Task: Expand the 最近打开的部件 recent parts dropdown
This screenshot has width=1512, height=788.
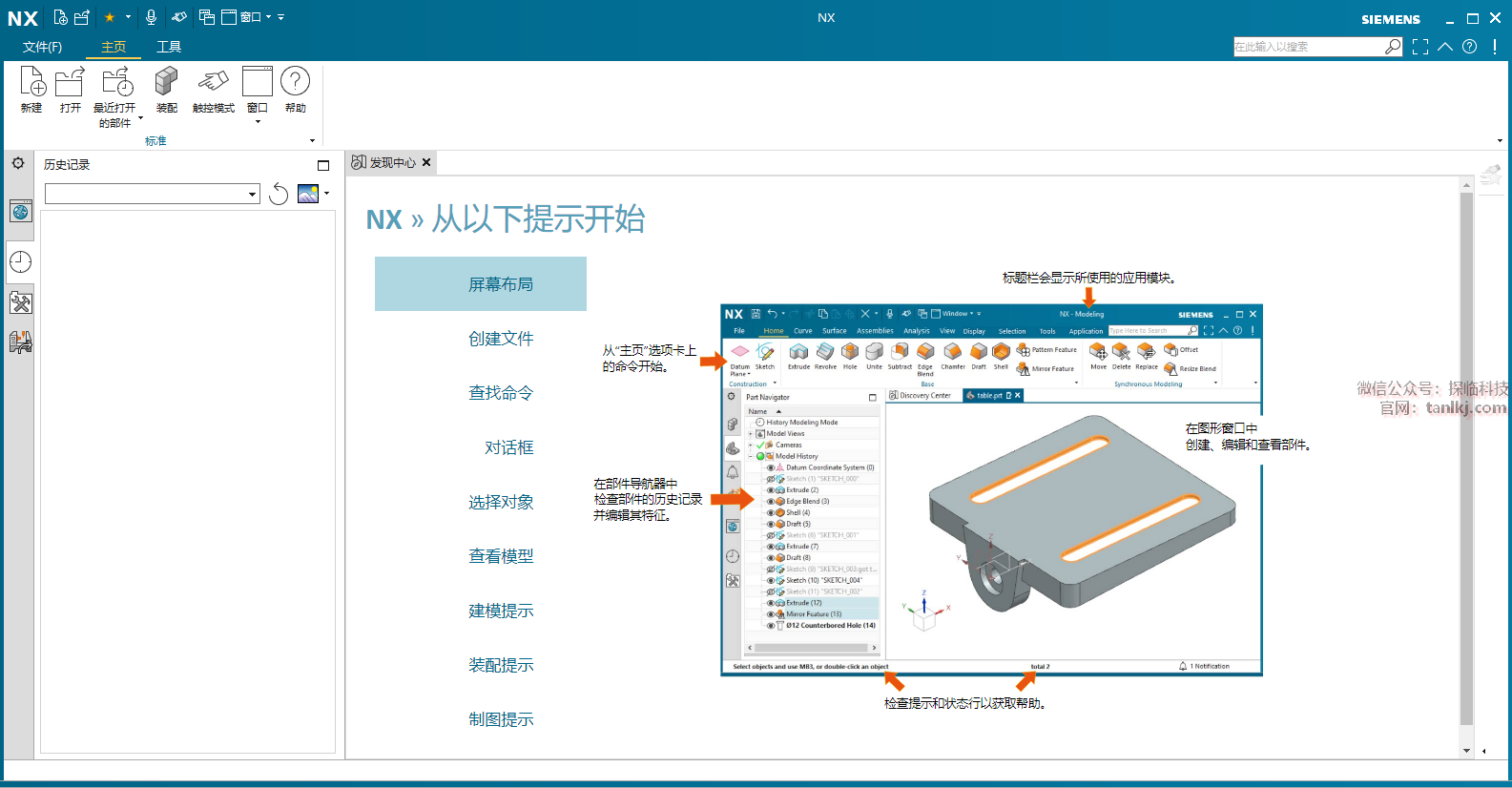Action: point(140,119)
